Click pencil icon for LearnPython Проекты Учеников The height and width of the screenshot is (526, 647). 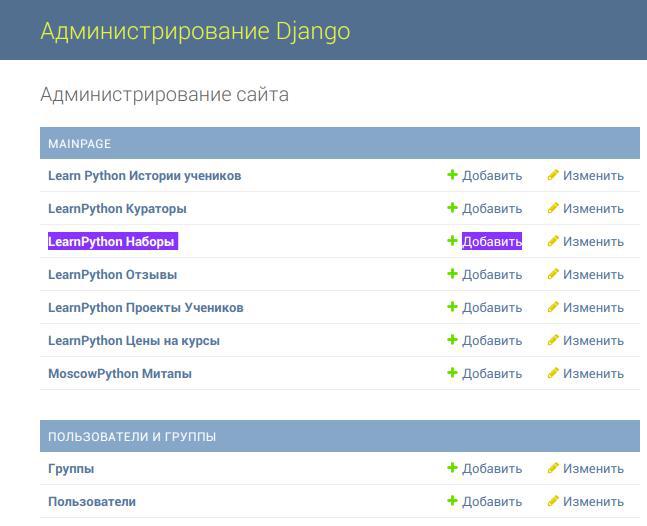click(553, 307)
